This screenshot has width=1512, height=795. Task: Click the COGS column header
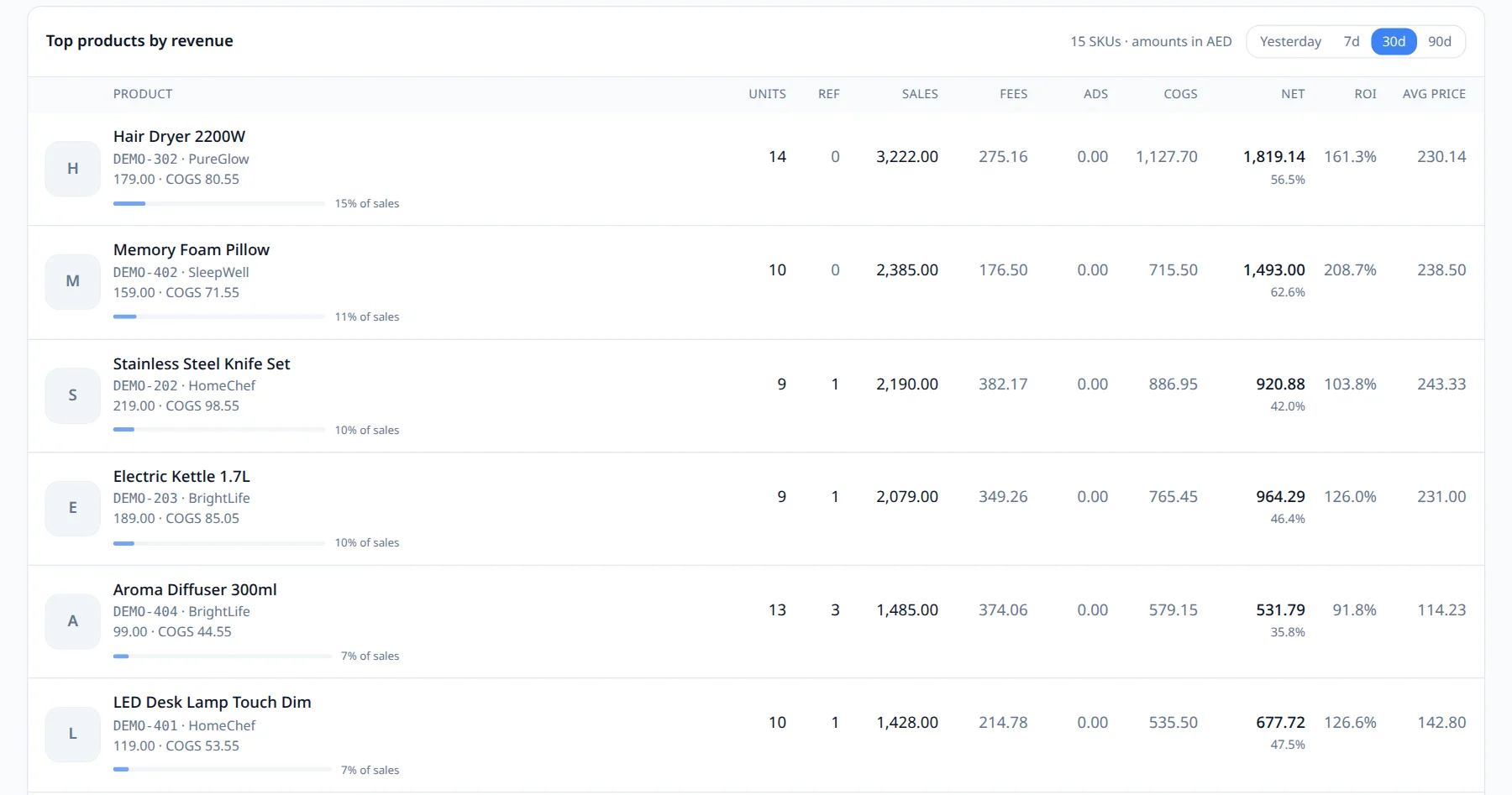pyautogui.click(x=1180, y=94)
